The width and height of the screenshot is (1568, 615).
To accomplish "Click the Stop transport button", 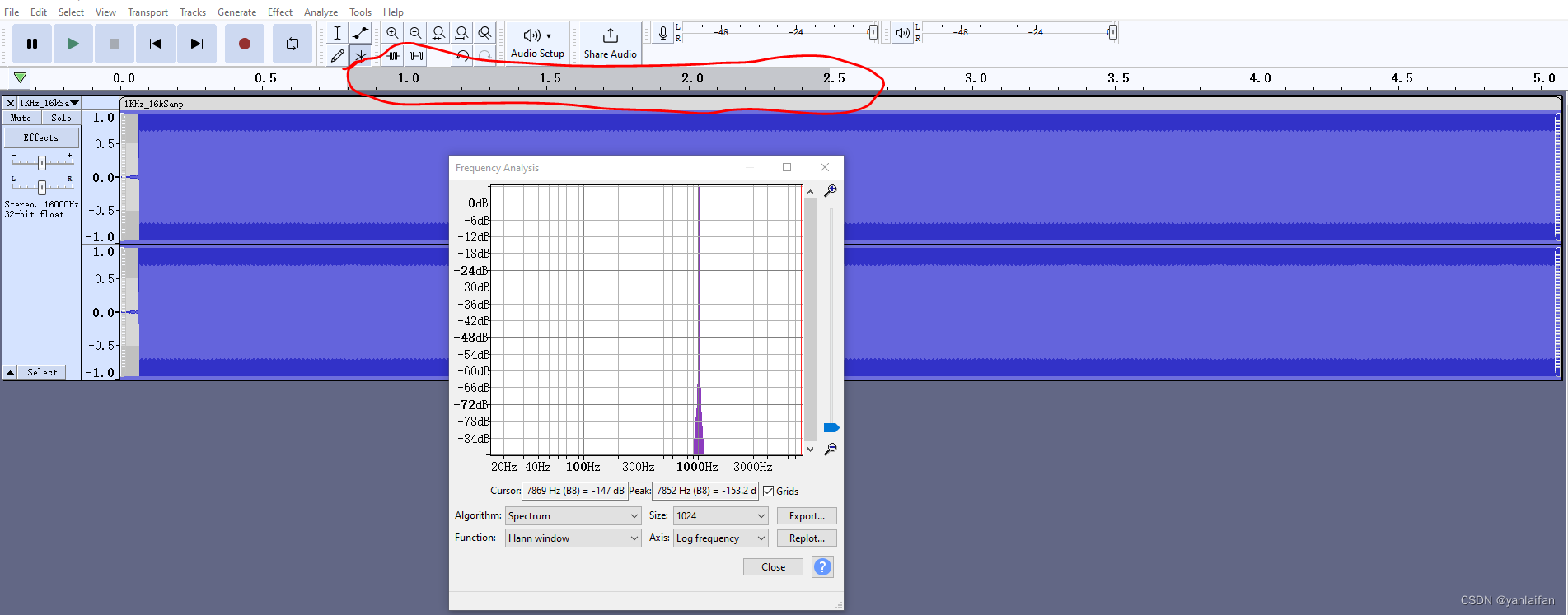I will pos(115,44).
